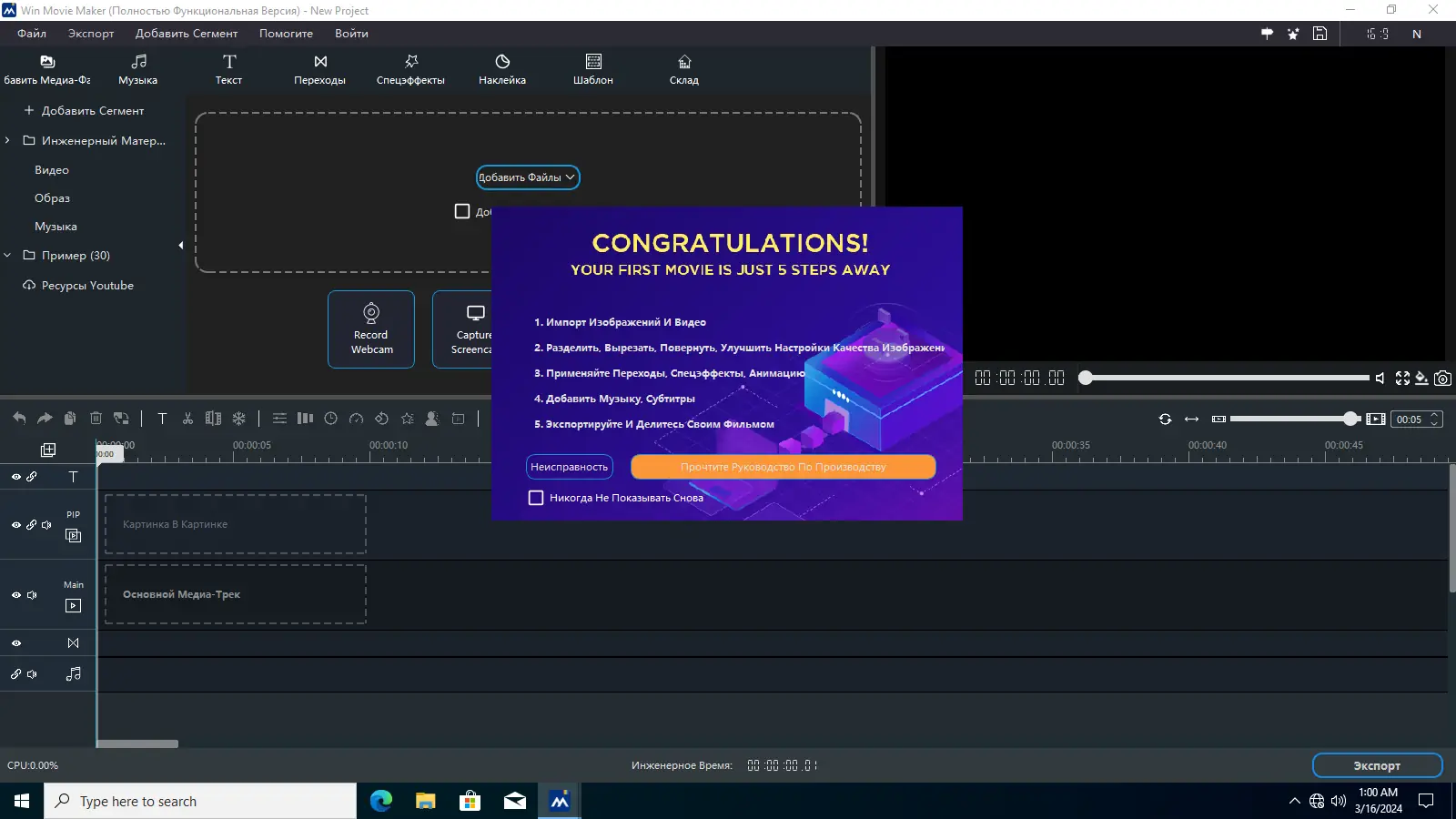Click the paint bucket background color icon
Viewport: 1456px width, 819px height.
click(1422, 379)
